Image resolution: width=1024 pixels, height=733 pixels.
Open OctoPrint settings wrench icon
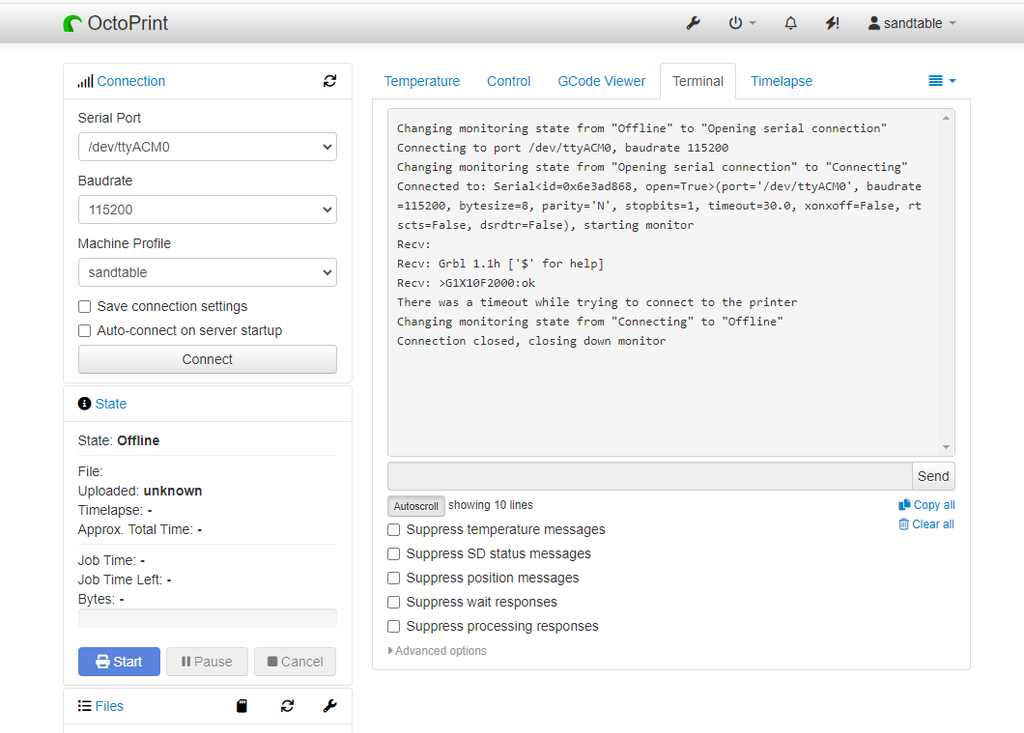coord(693,24)
